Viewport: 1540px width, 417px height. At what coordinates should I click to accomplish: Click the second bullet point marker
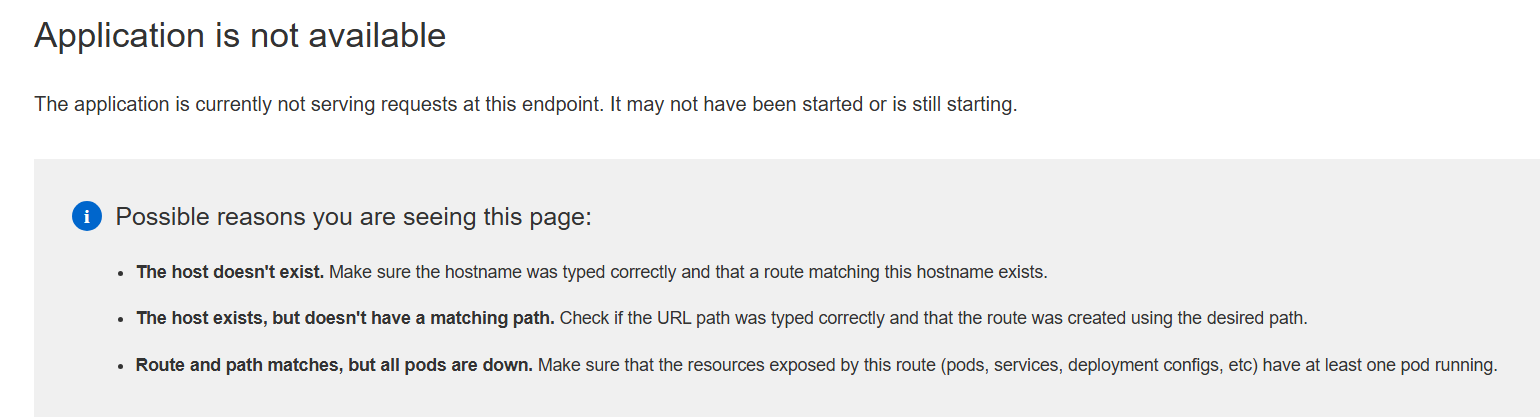coord(120,319)
